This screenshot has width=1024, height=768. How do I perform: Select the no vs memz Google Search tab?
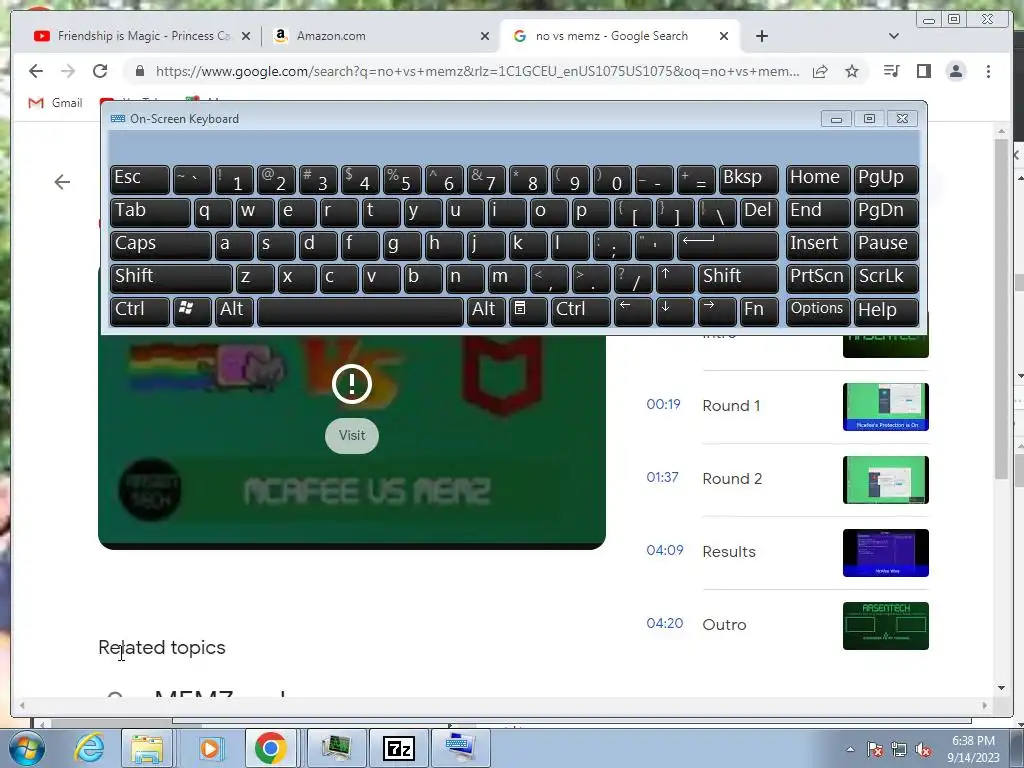[x=620, y=36]
